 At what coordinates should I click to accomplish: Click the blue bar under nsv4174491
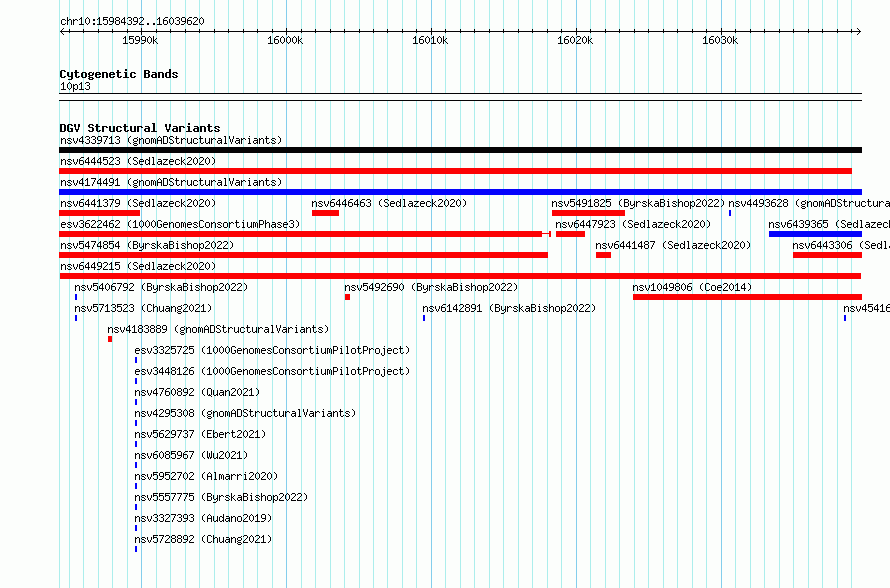pyautogui.click(x=460, y=192)
